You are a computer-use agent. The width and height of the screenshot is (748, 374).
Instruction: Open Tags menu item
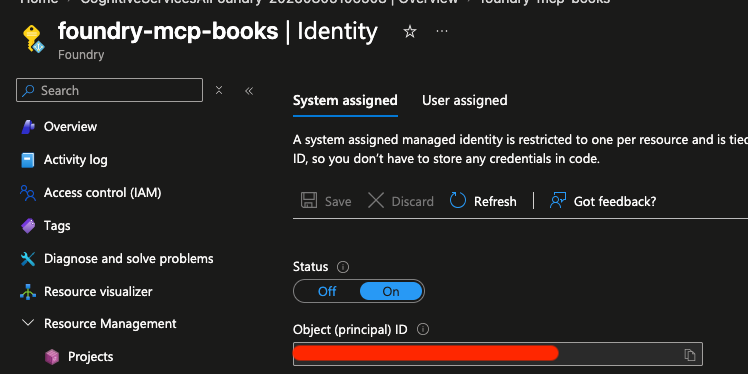tap(57, 226)
